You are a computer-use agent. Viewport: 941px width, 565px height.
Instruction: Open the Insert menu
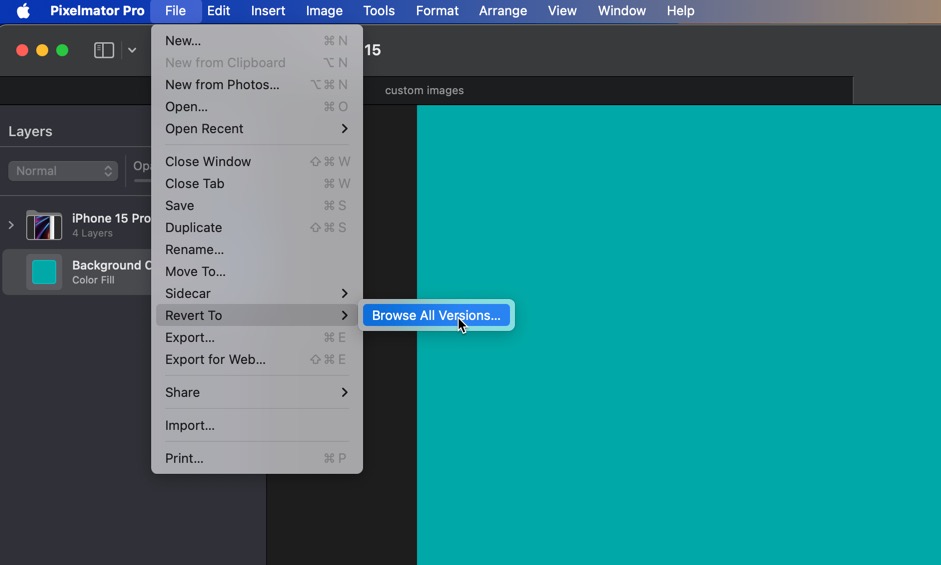tap(268, 11)
